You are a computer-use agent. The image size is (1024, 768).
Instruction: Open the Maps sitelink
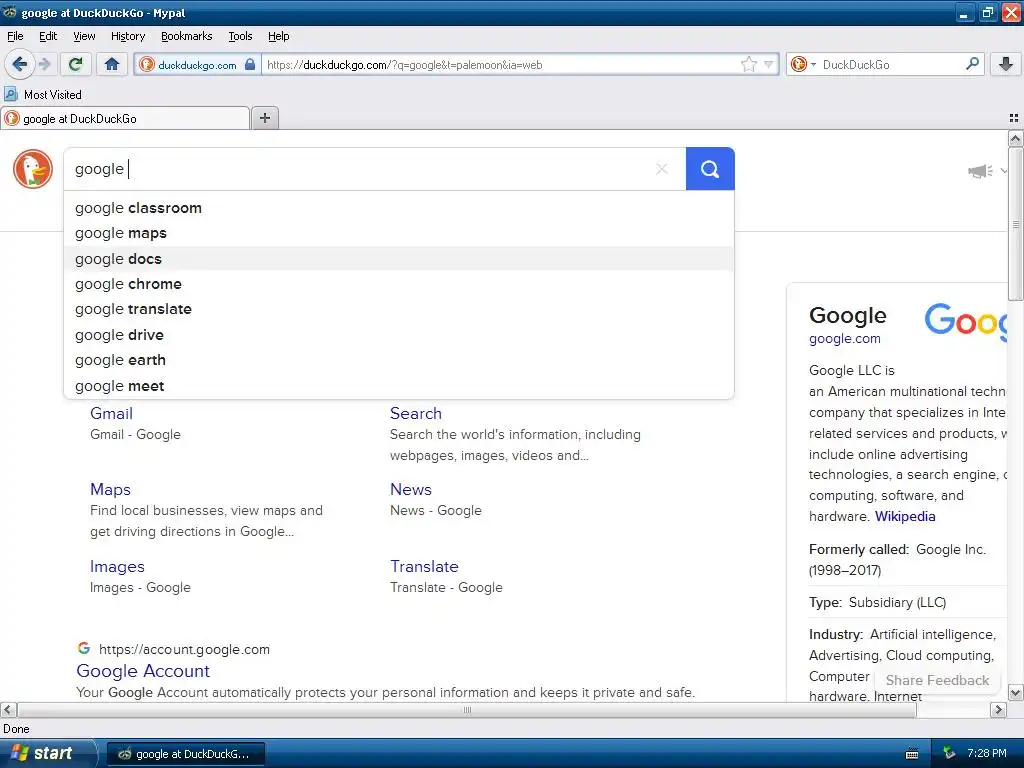tap(110, 489)
